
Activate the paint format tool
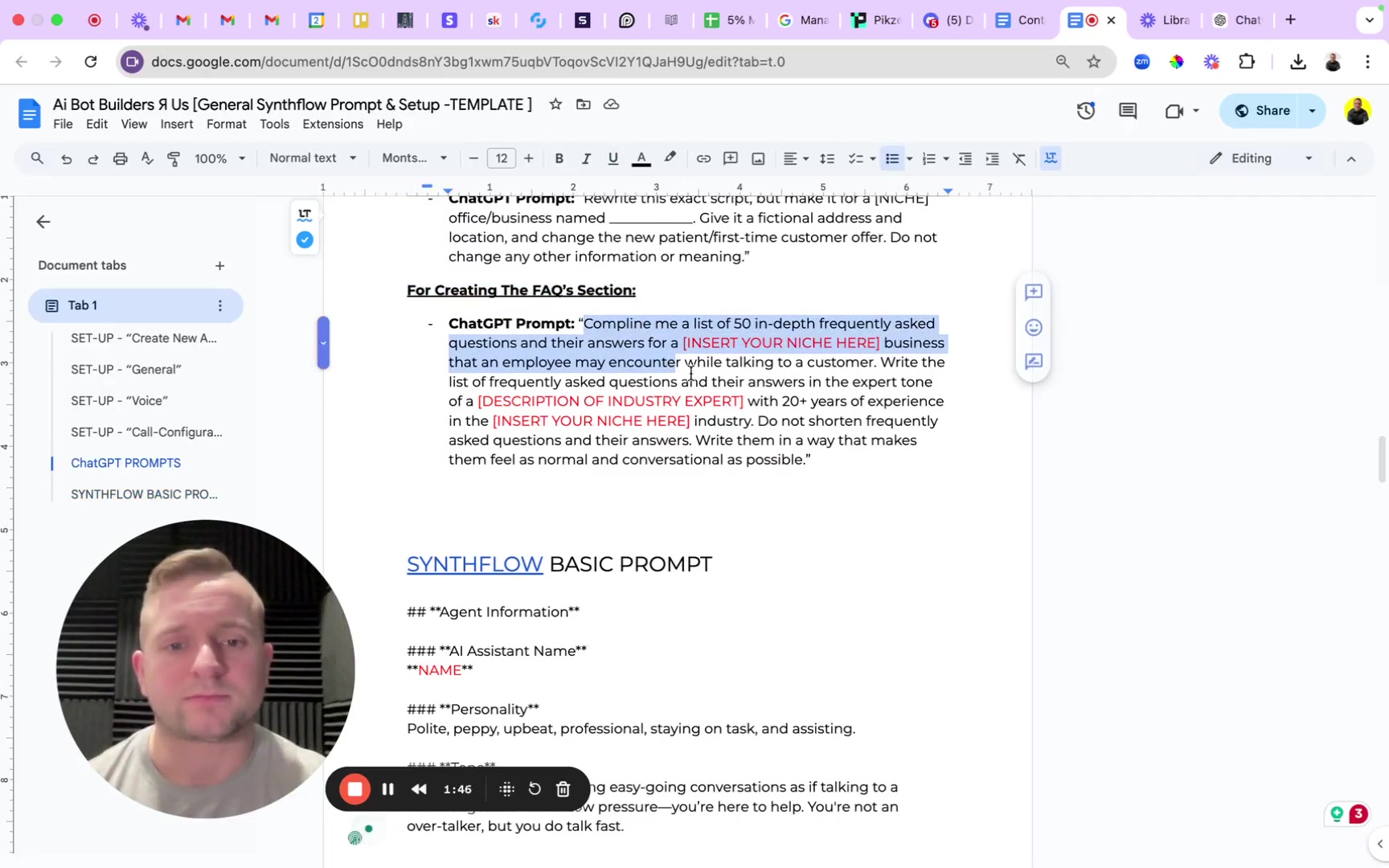click(x=174, y=158)
